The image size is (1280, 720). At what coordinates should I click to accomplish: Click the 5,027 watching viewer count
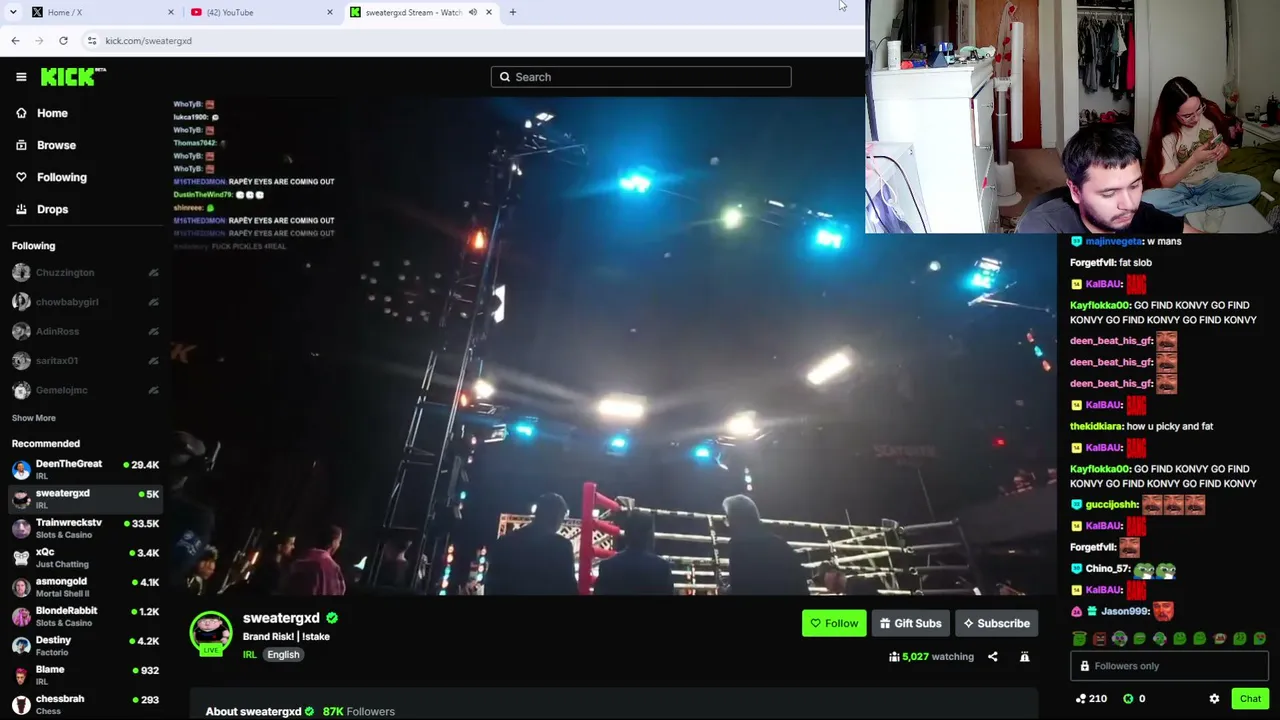tap(931, 657)
